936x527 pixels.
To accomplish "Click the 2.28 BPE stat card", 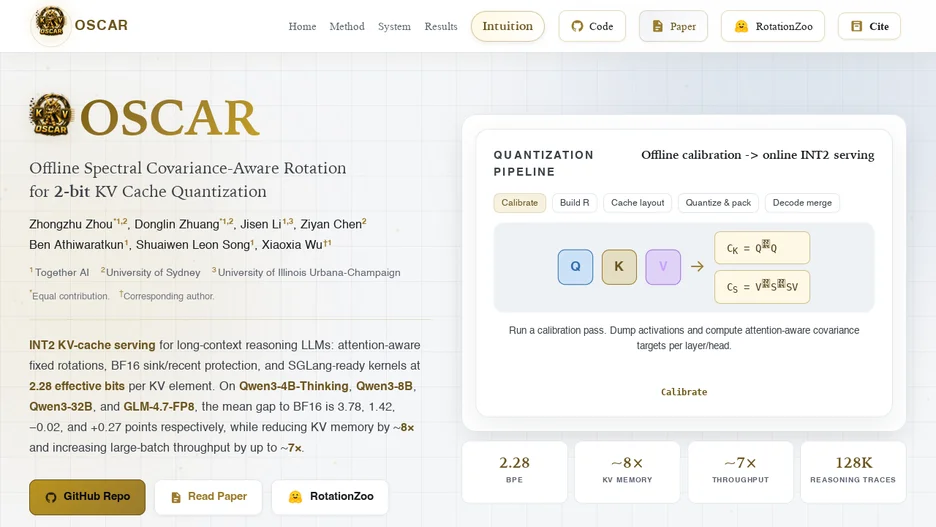I will (515, 470).
